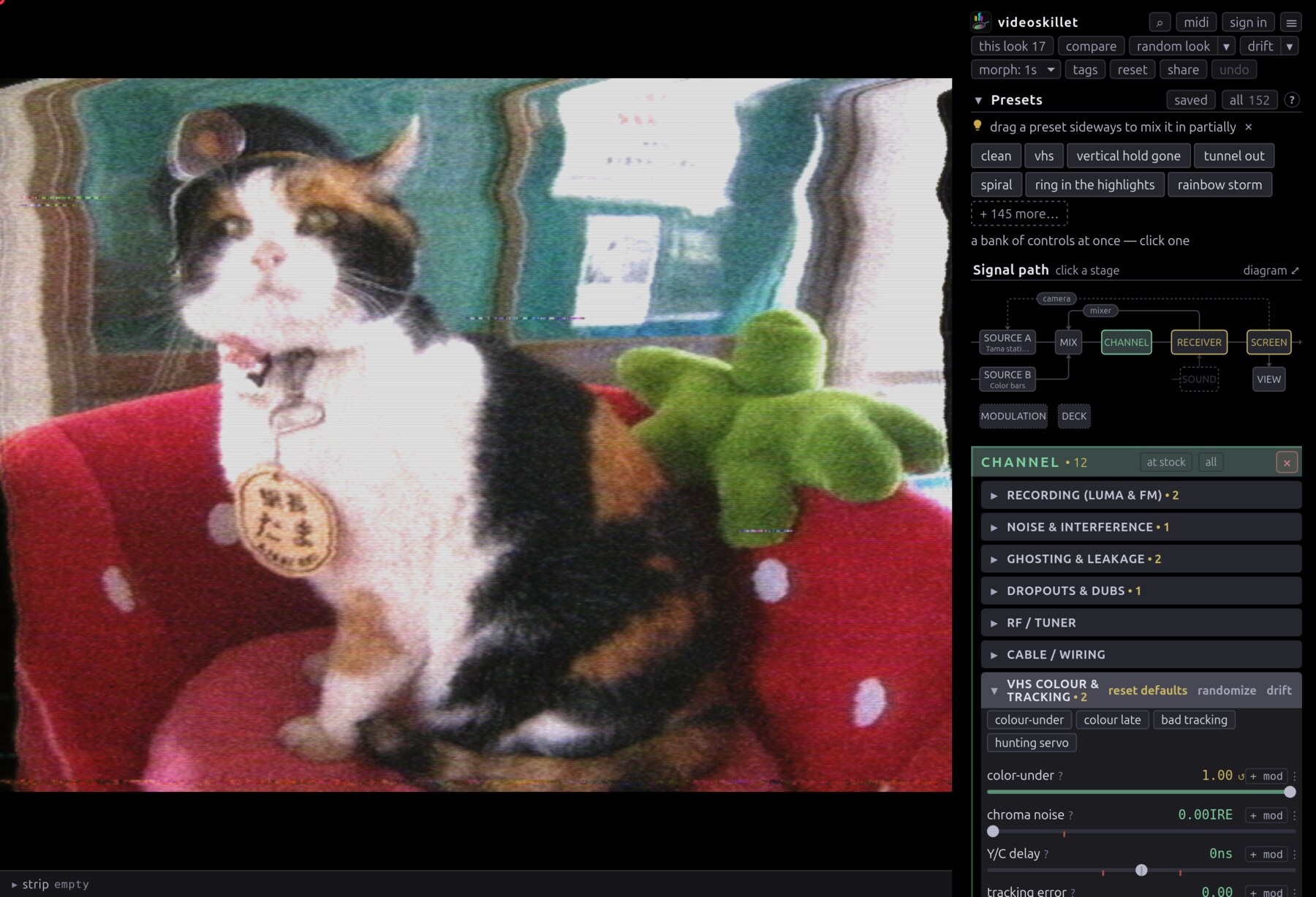Click the share button

coord(1183,69)
